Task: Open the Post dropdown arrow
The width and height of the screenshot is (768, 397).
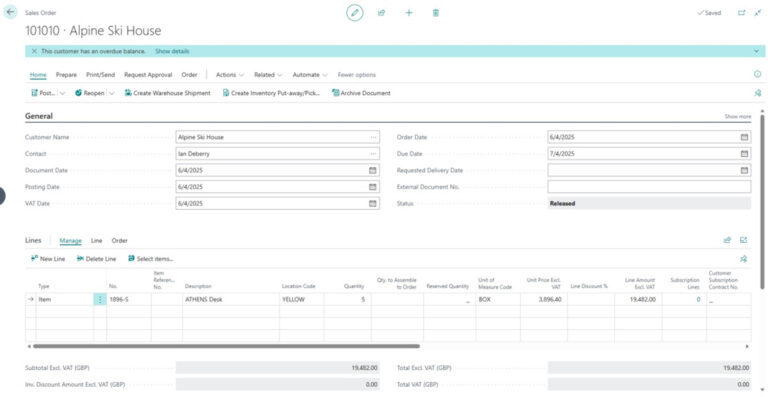Action: 62,93
